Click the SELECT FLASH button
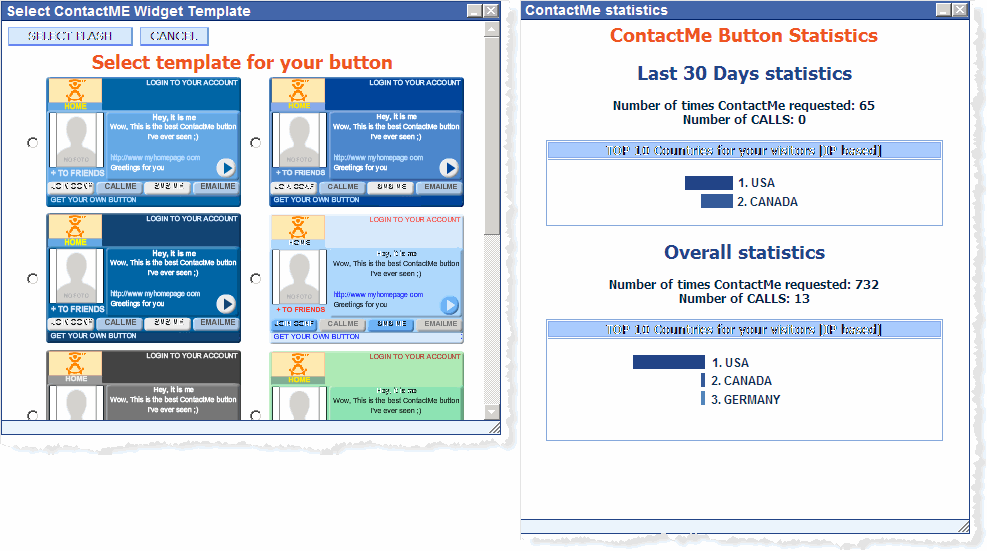Screen dimensions: 987x551 pos(70,37)
